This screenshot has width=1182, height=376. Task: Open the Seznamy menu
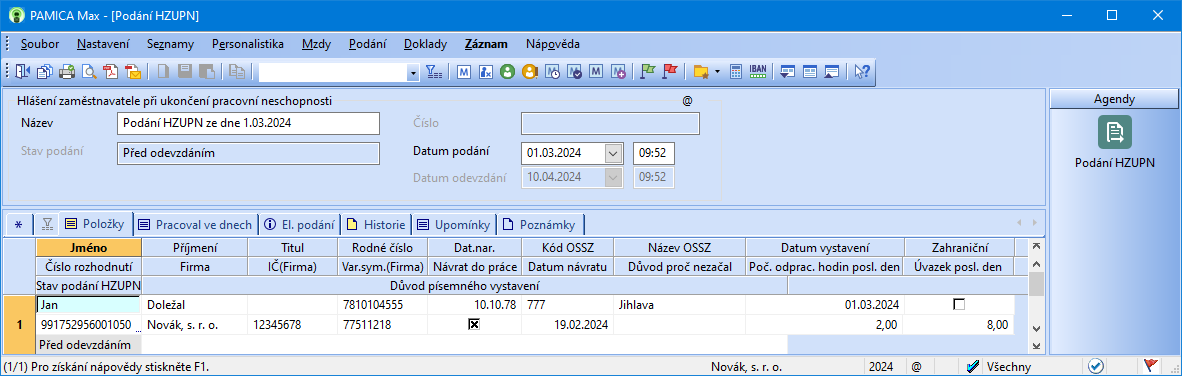click(170, 44)
